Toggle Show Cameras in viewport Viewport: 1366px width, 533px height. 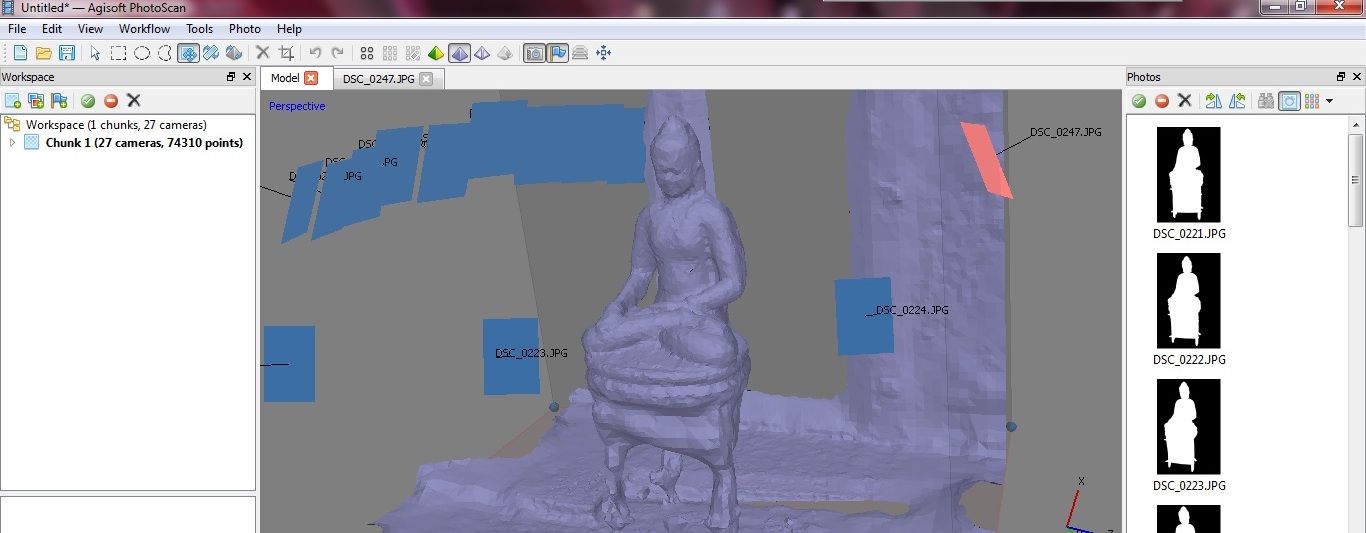[535, 53]
